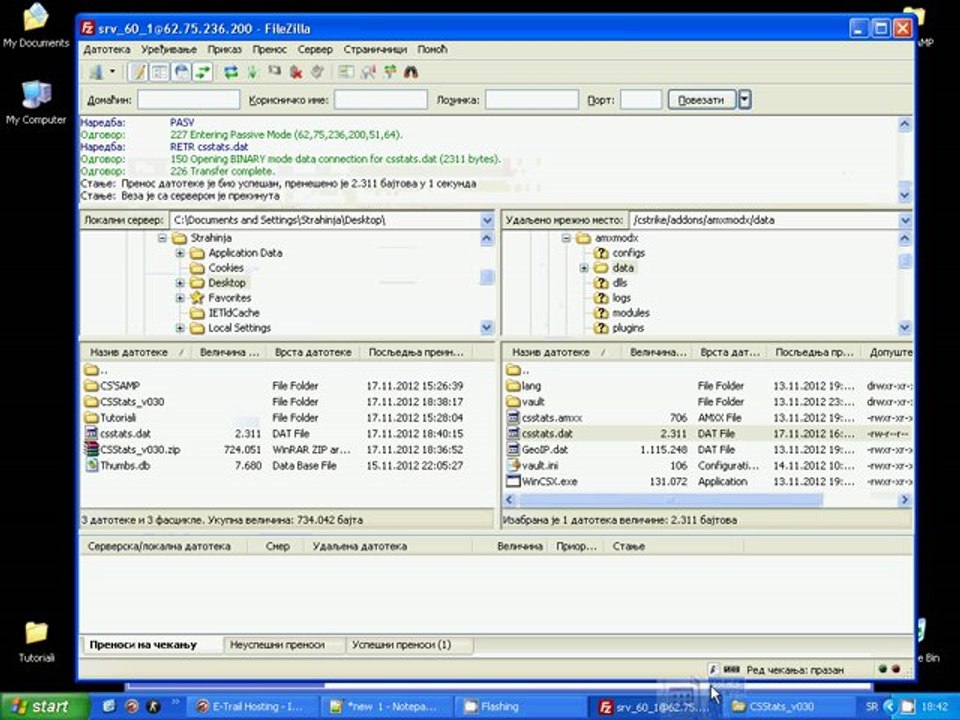This screenshot has width=960, height=720.
Task: Toggle the local directory tree view
Action: [160, 72]
